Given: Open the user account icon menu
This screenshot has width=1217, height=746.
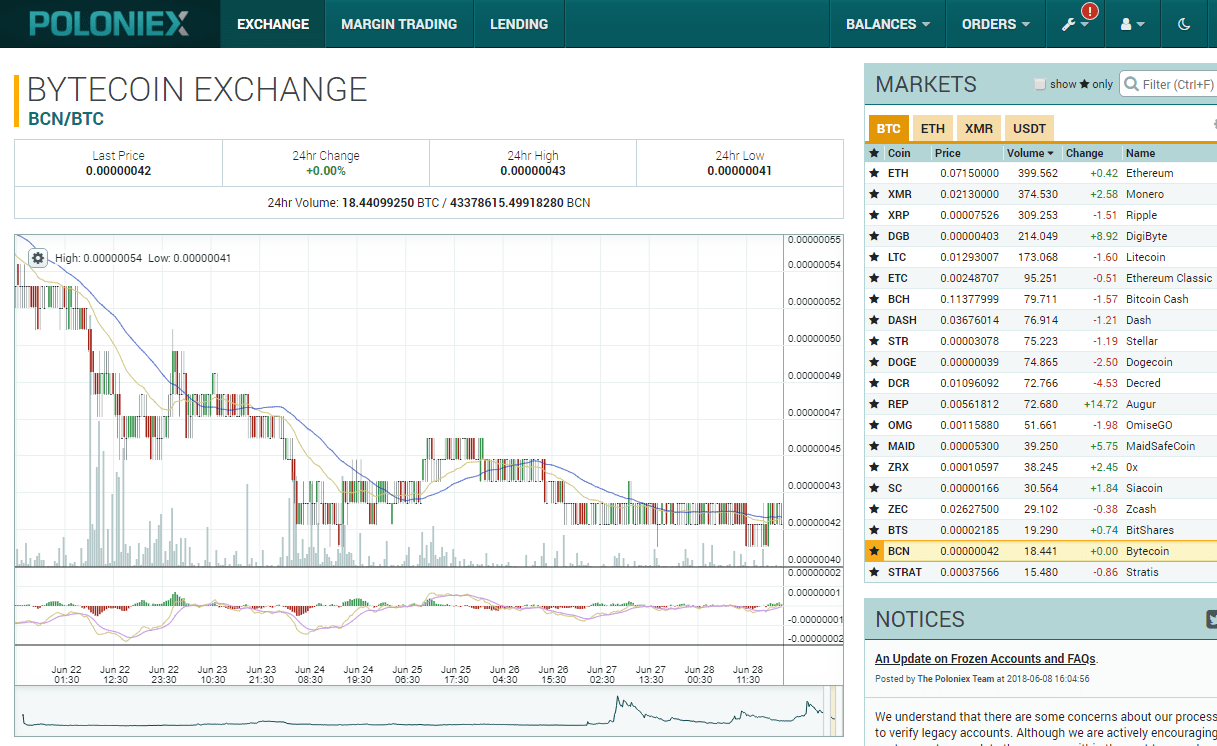Looking at the screenshot, I should (x=1128, y=23).
